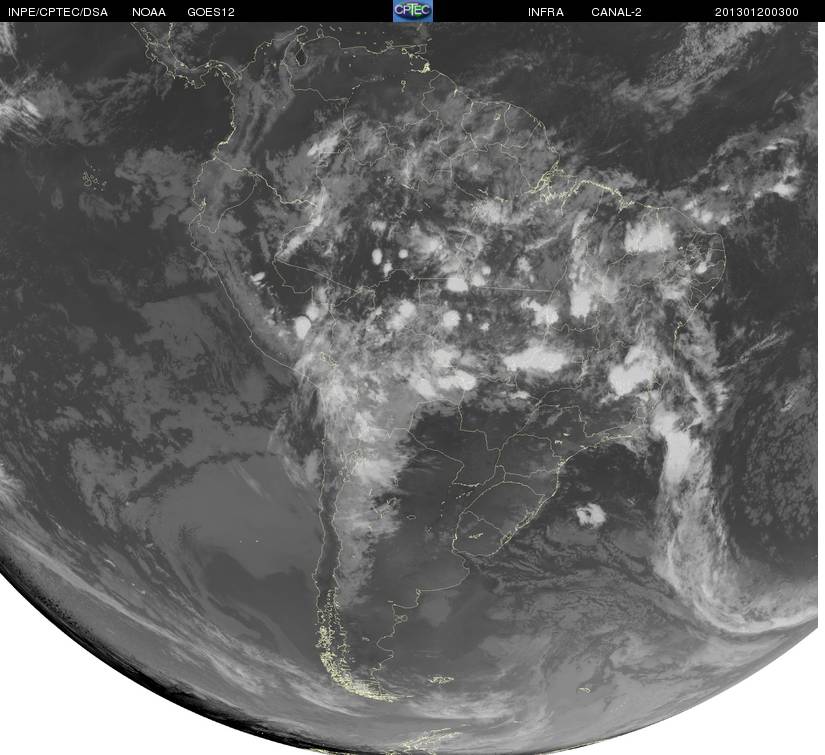Click the INFRA label in header
Viewport: 825px width, 755px height.
tap(546, 12)
